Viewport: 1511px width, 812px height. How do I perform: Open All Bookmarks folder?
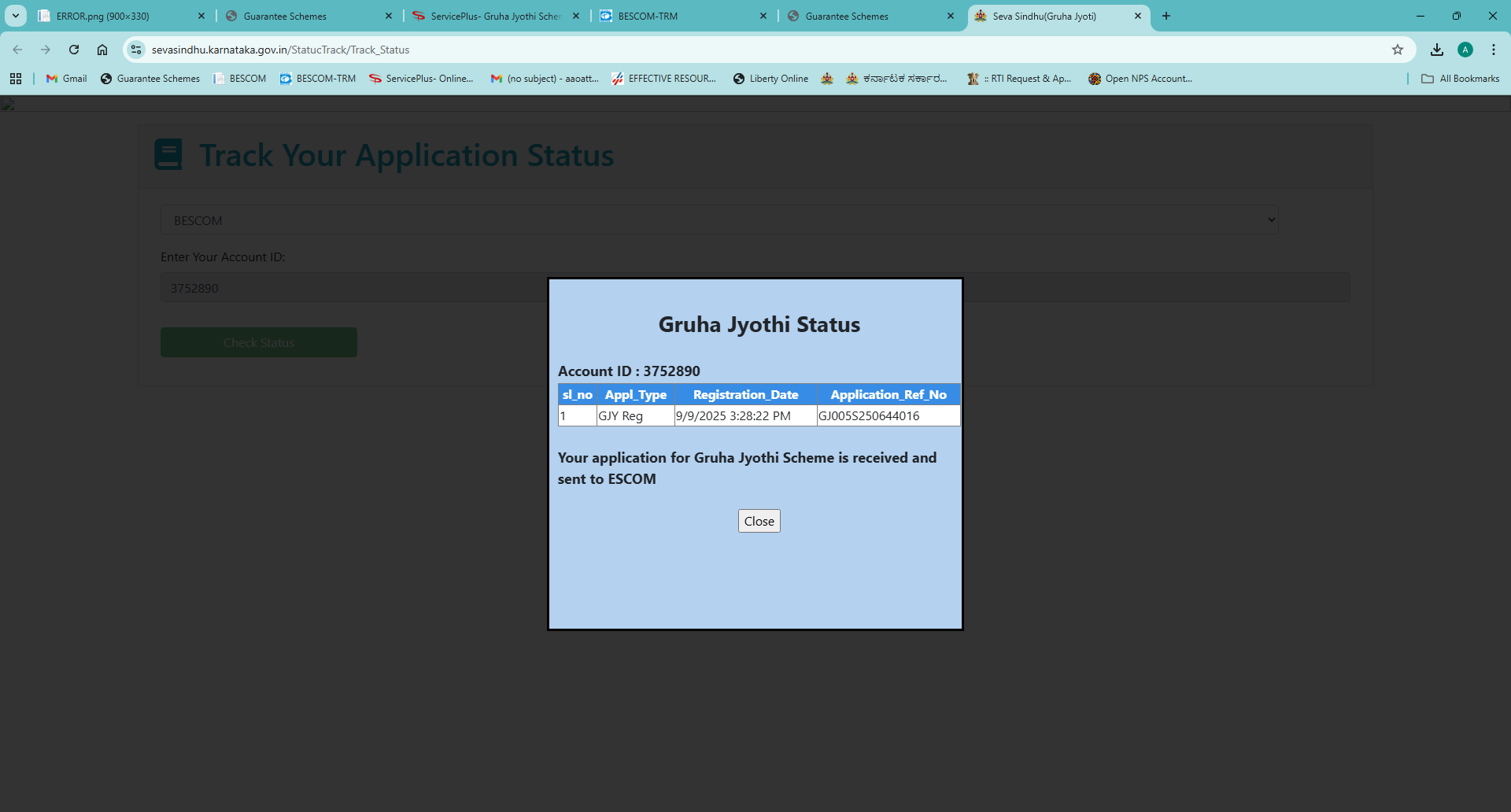point(1461,79)
